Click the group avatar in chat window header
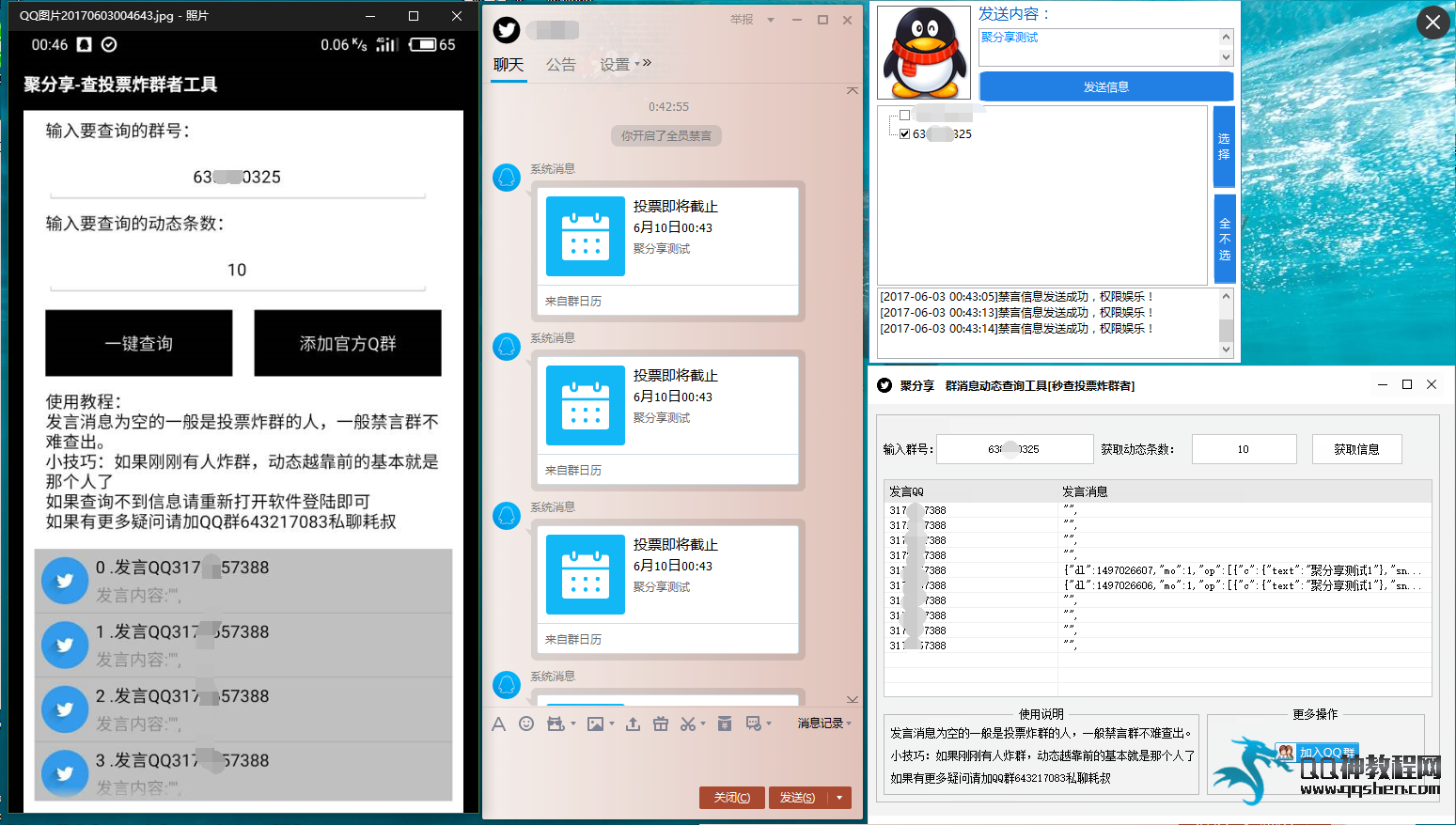The height and width of the screenshot is (825, 1456). point(507,30)
